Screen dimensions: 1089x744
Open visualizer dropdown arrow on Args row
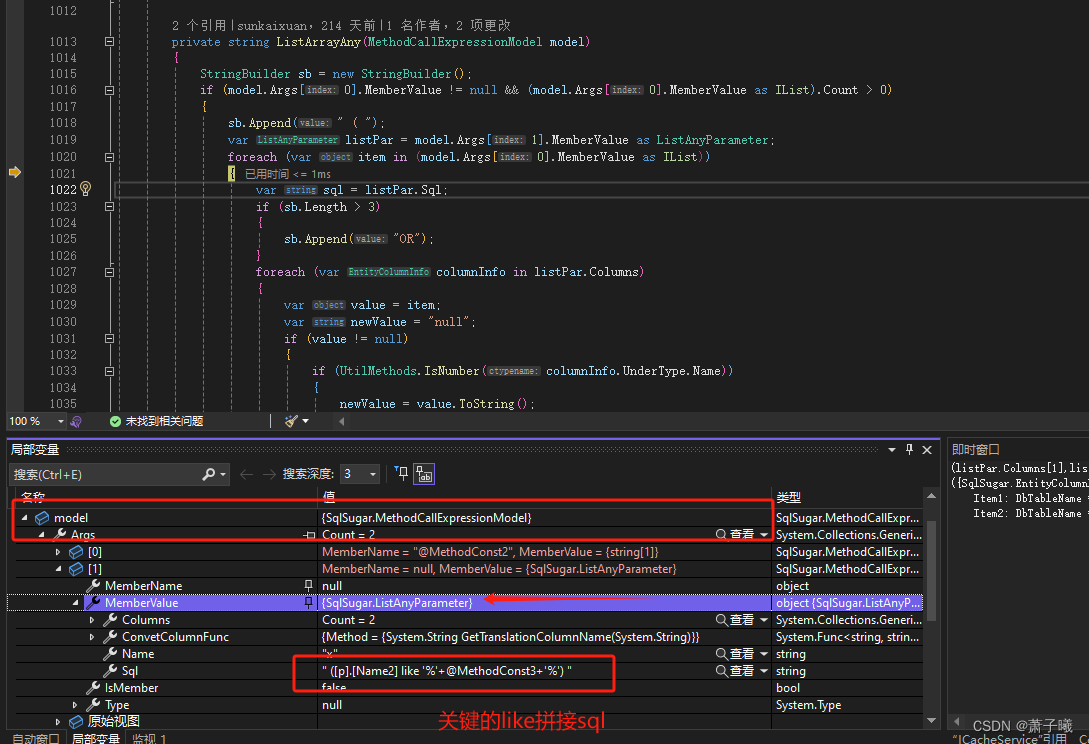tap(764, 535)
